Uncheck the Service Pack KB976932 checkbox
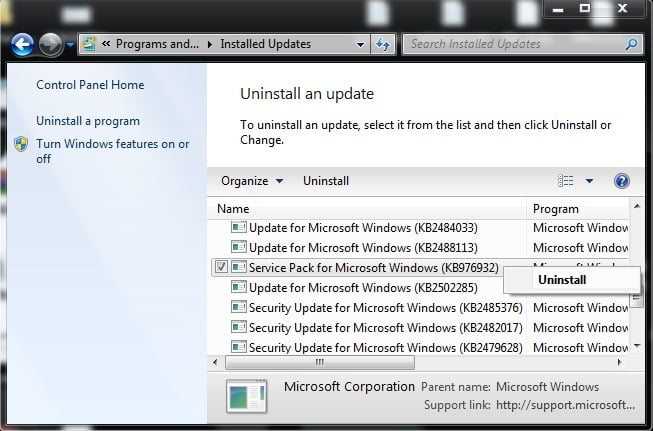653x431 pixels. [x=221, y=267]
